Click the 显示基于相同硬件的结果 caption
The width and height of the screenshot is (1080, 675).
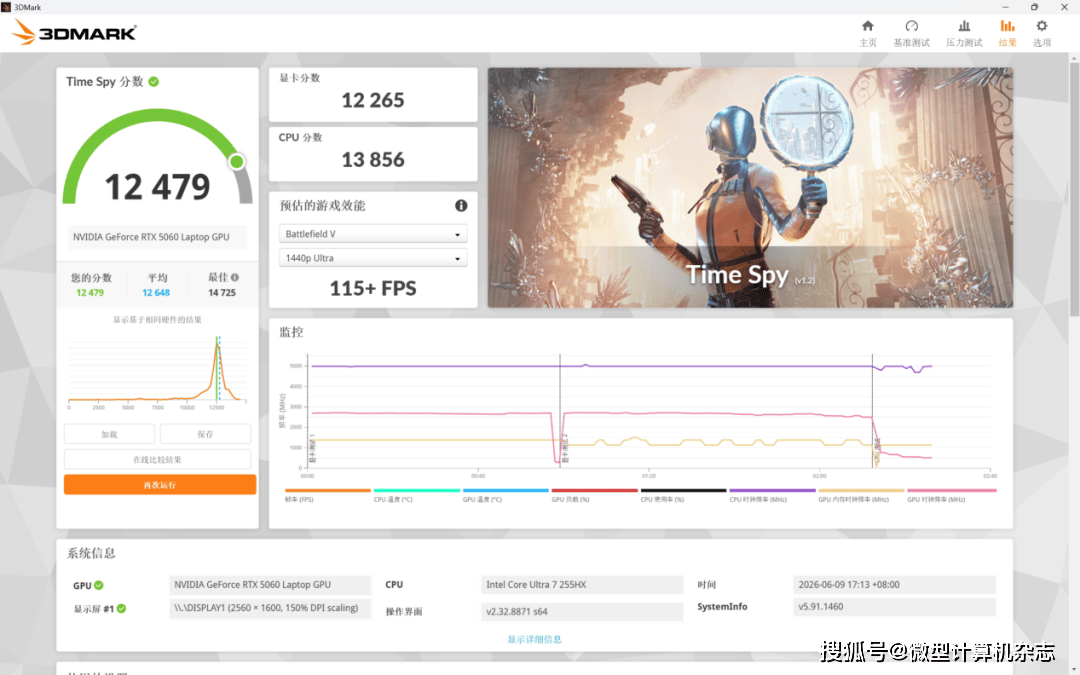point(157,320)
